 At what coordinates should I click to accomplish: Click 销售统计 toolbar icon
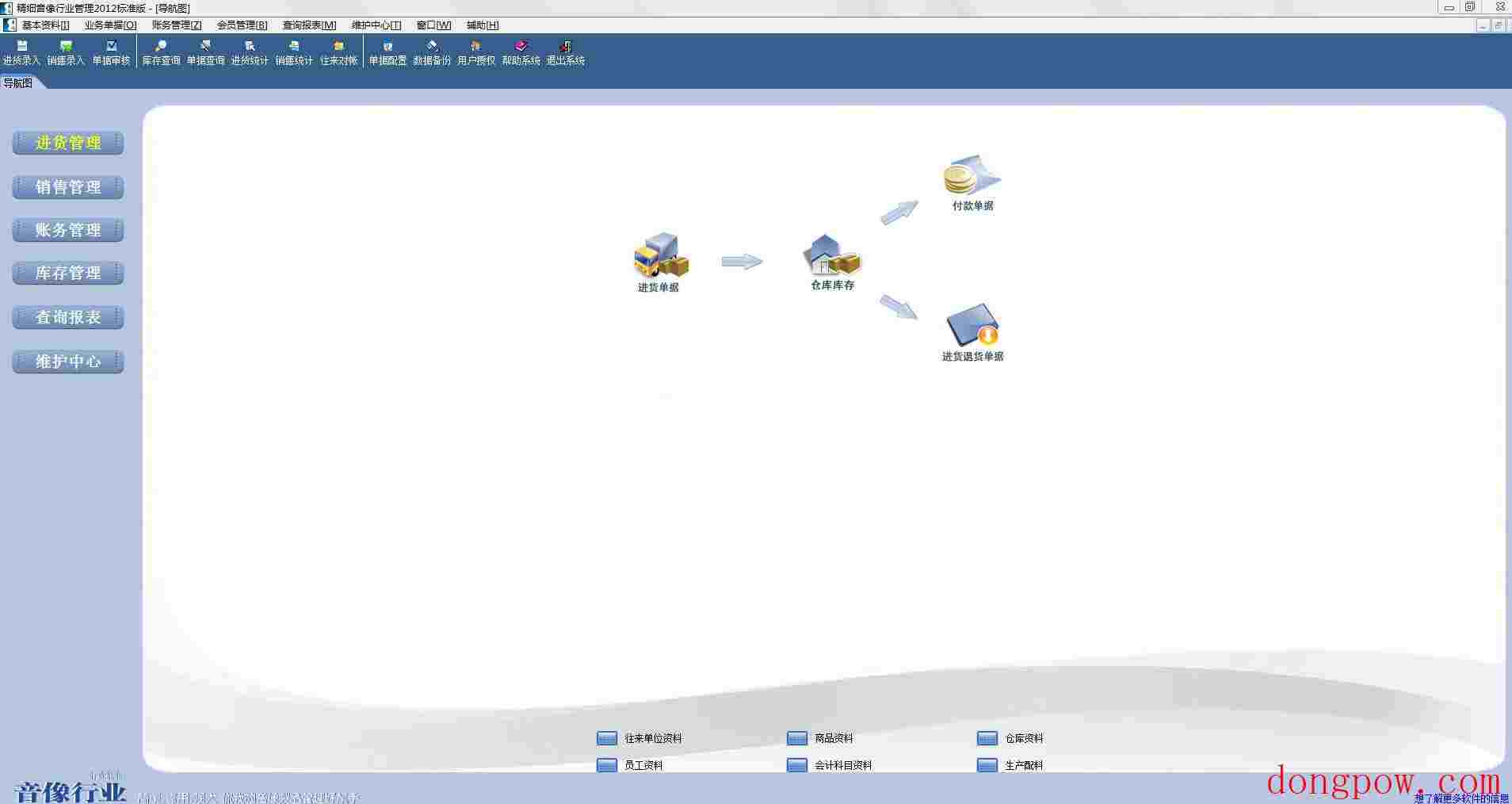click(294, 53)
